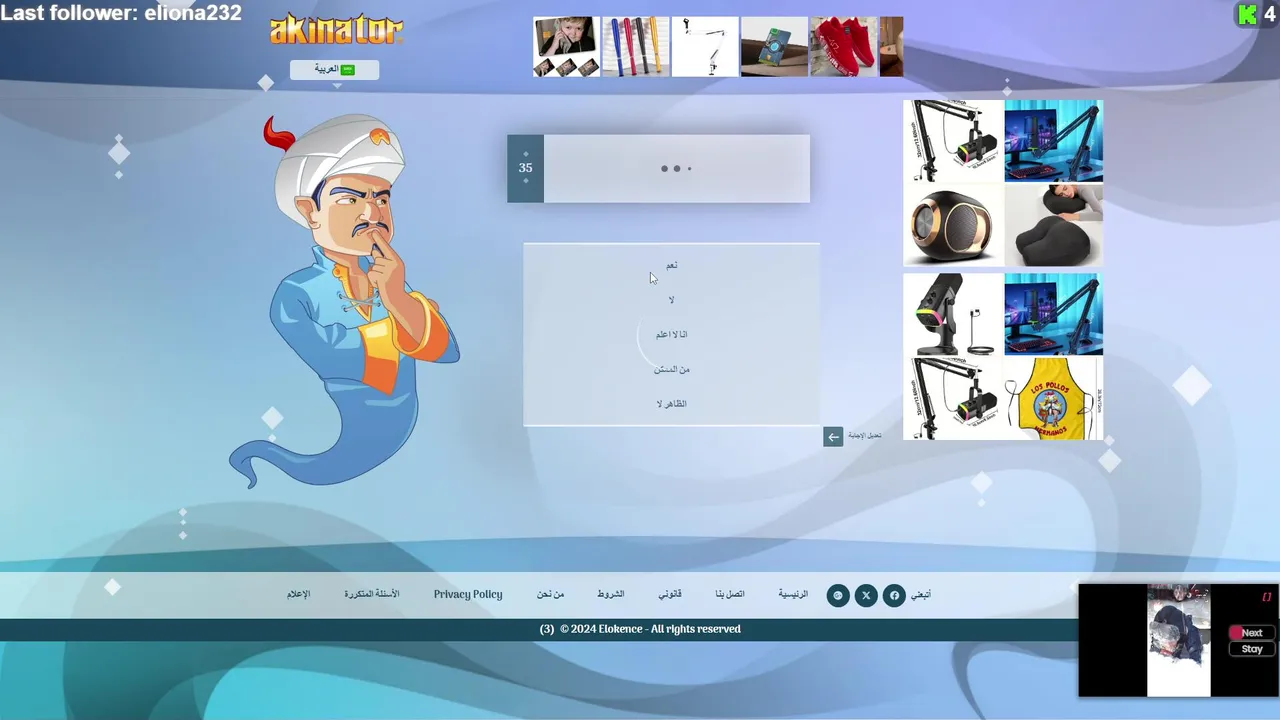Answer لا (no)

pyautogui.click(x=671, y=300)
